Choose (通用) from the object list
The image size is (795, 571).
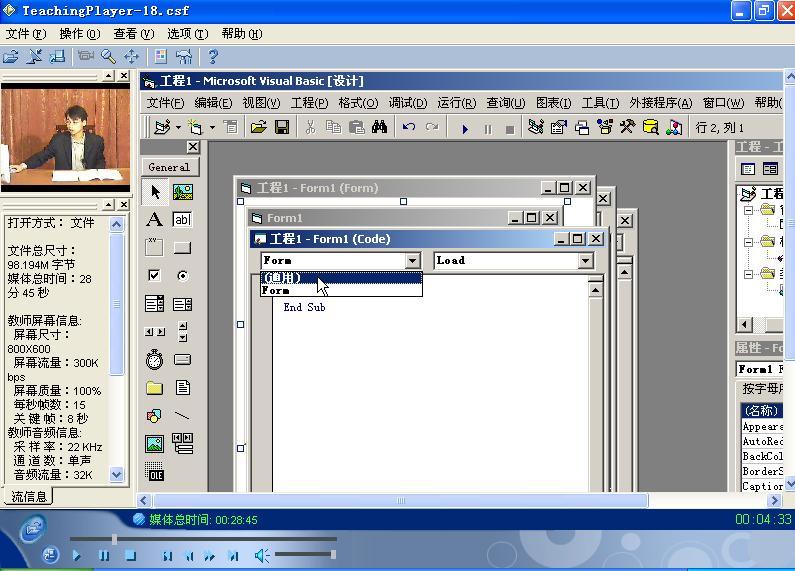282,278
